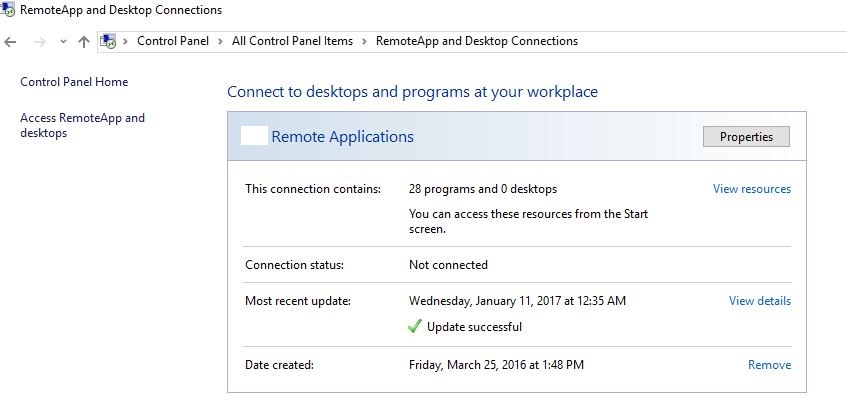Screen dimensions: 847x410
Task: Open View details for recent update
Action: pos(759,301)
